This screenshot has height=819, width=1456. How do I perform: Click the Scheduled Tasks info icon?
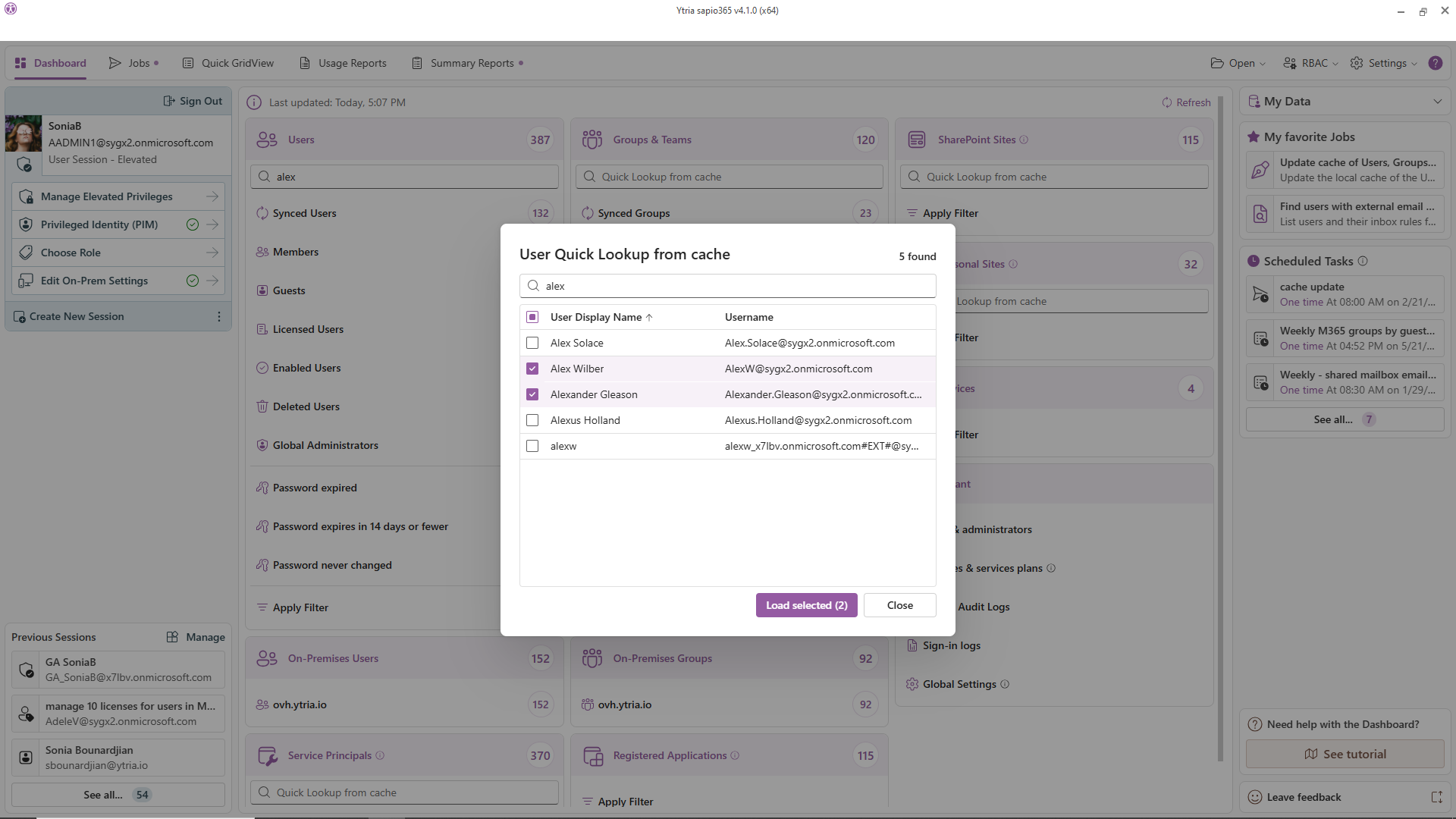point(1363,261)
